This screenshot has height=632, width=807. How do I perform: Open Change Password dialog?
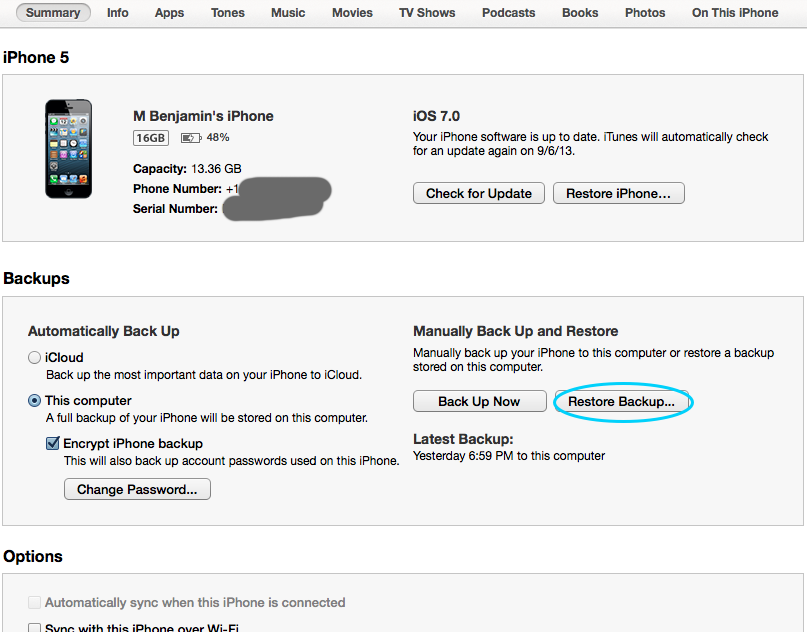coord(137,489)
